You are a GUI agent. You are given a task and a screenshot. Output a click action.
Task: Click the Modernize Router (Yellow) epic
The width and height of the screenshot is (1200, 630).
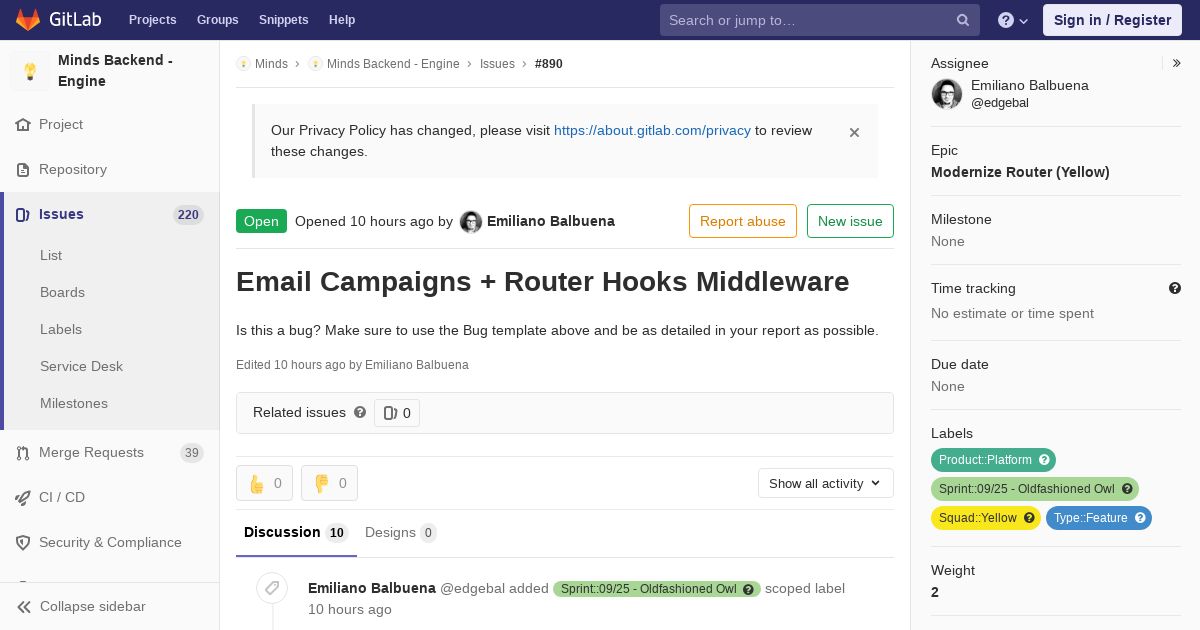point(1020,172)
